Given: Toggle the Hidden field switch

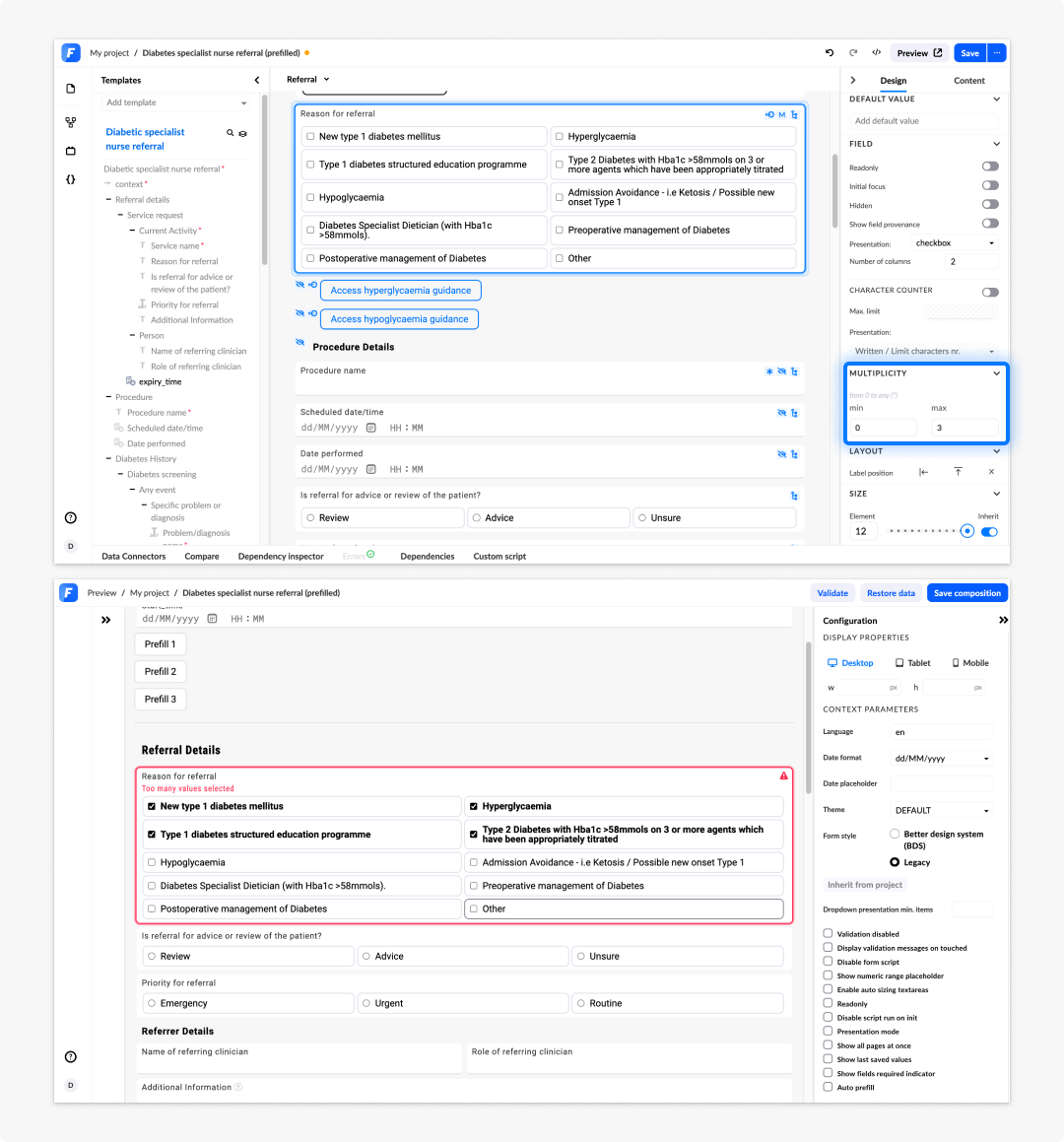Looking at the screenshot, I should [x=990, y=205].
